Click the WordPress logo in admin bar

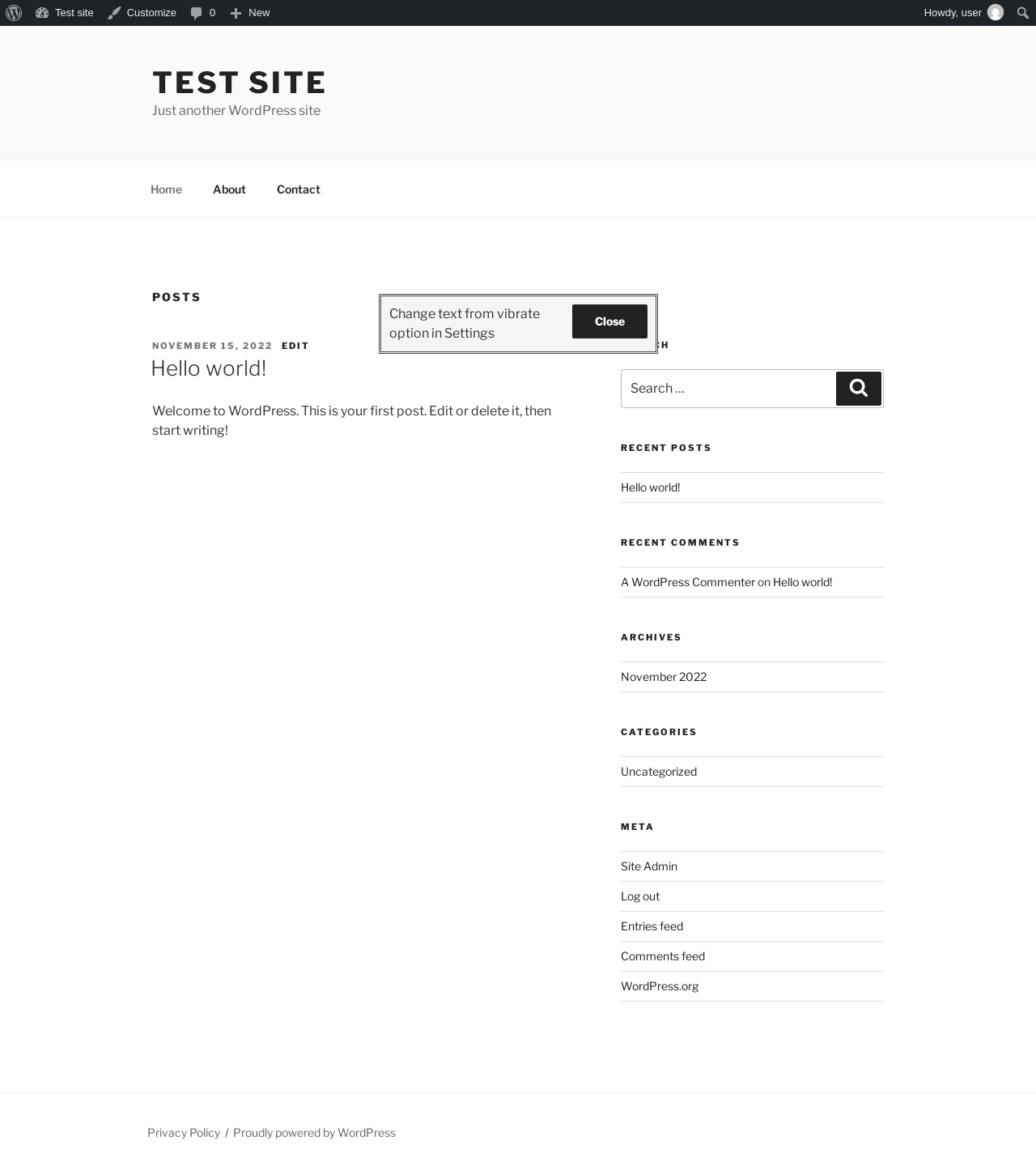click(x=14, y=13)
